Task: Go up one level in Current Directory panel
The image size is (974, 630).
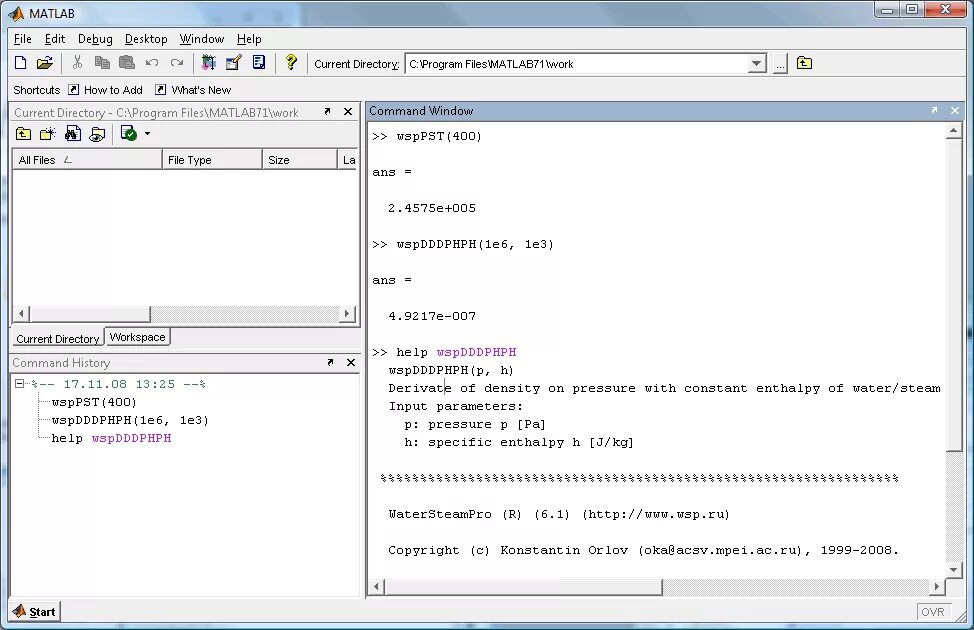Action: (24, 134)
